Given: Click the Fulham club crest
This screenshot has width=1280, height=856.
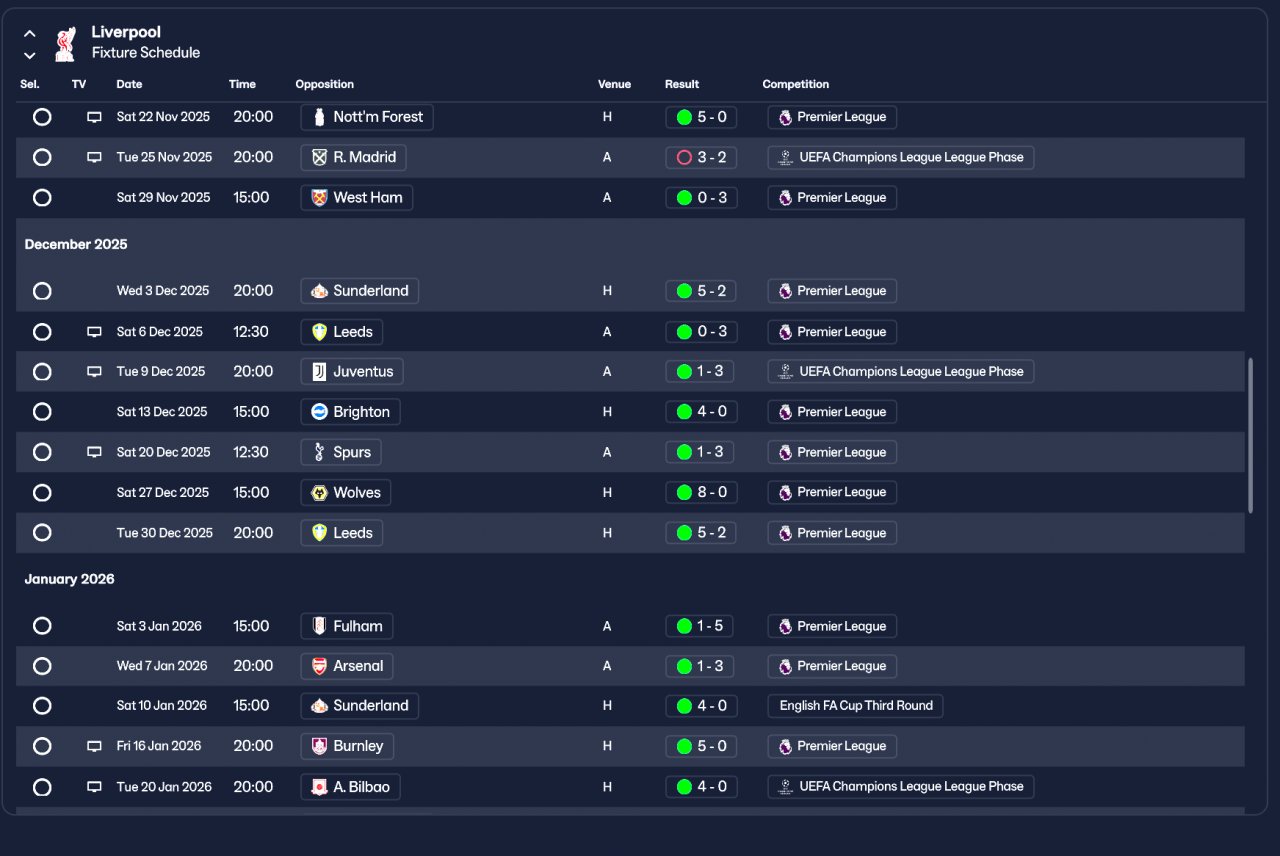Looking at the screenshot, I should pos(319,626).
